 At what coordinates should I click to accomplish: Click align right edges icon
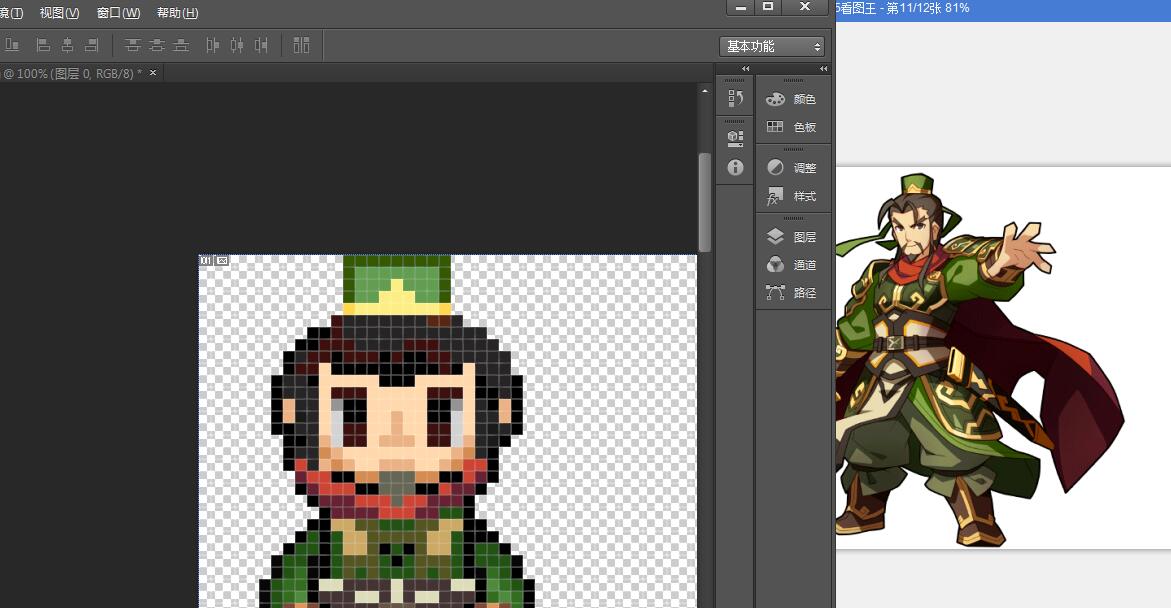coord(91,46)
